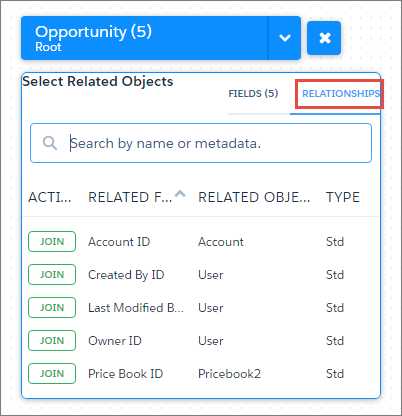Sort by the Type column header

pyautogui.click(x=343, y=197)
